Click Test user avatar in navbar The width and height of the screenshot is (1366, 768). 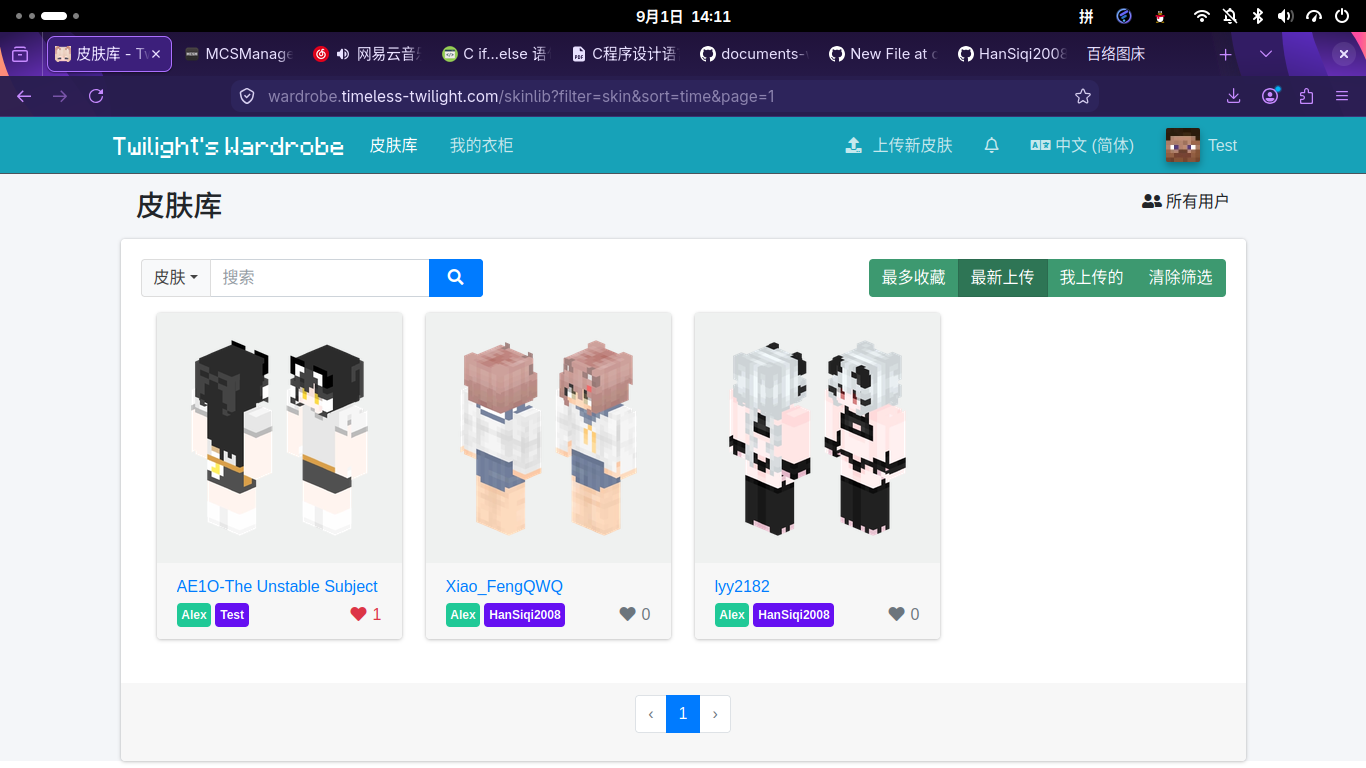[1183, 146]
